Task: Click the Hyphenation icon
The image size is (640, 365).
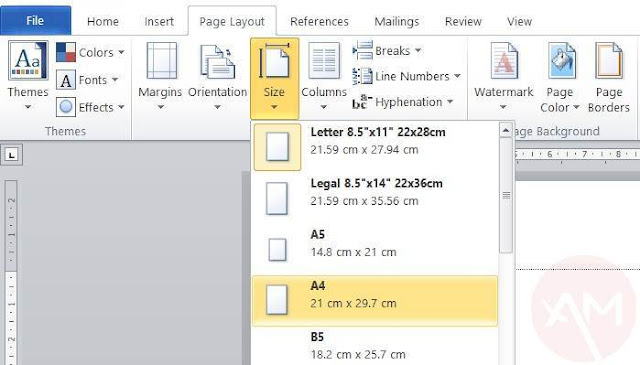Action: [362, 102]
